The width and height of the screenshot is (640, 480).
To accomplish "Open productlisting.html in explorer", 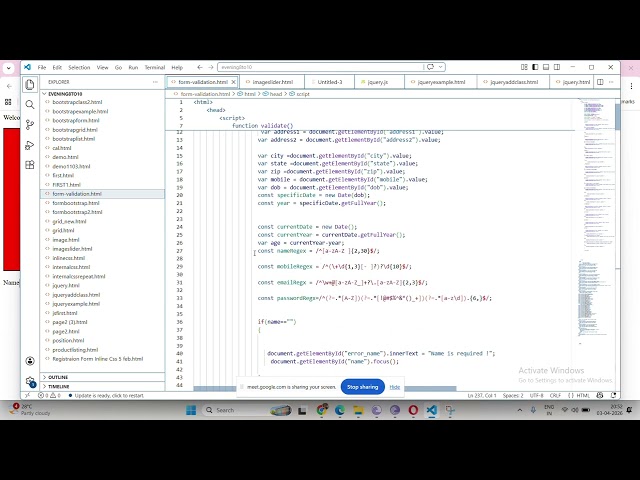I will pos(75,350).
